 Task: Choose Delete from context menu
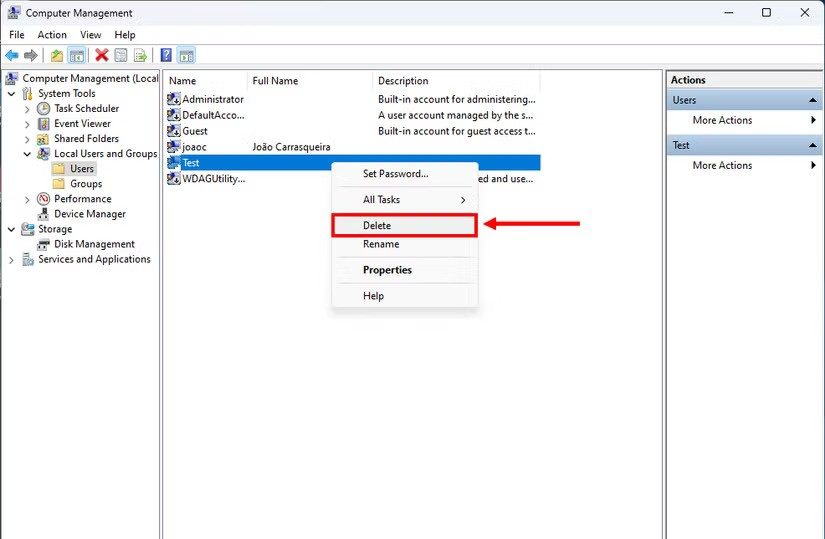405,225
